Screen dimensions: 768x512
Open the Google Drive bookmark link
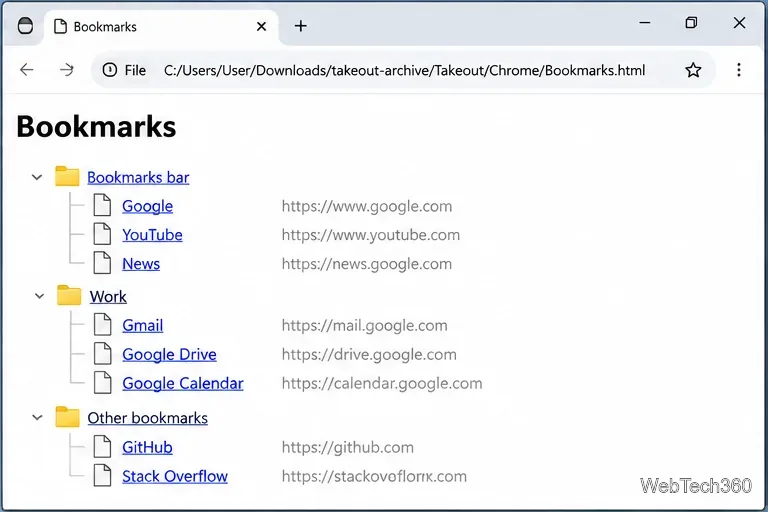click(169, 355)
